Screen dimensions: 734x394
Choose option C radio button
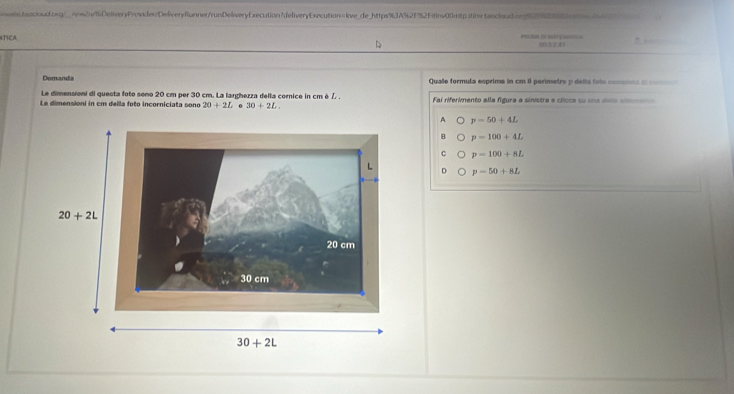[461, 154]
